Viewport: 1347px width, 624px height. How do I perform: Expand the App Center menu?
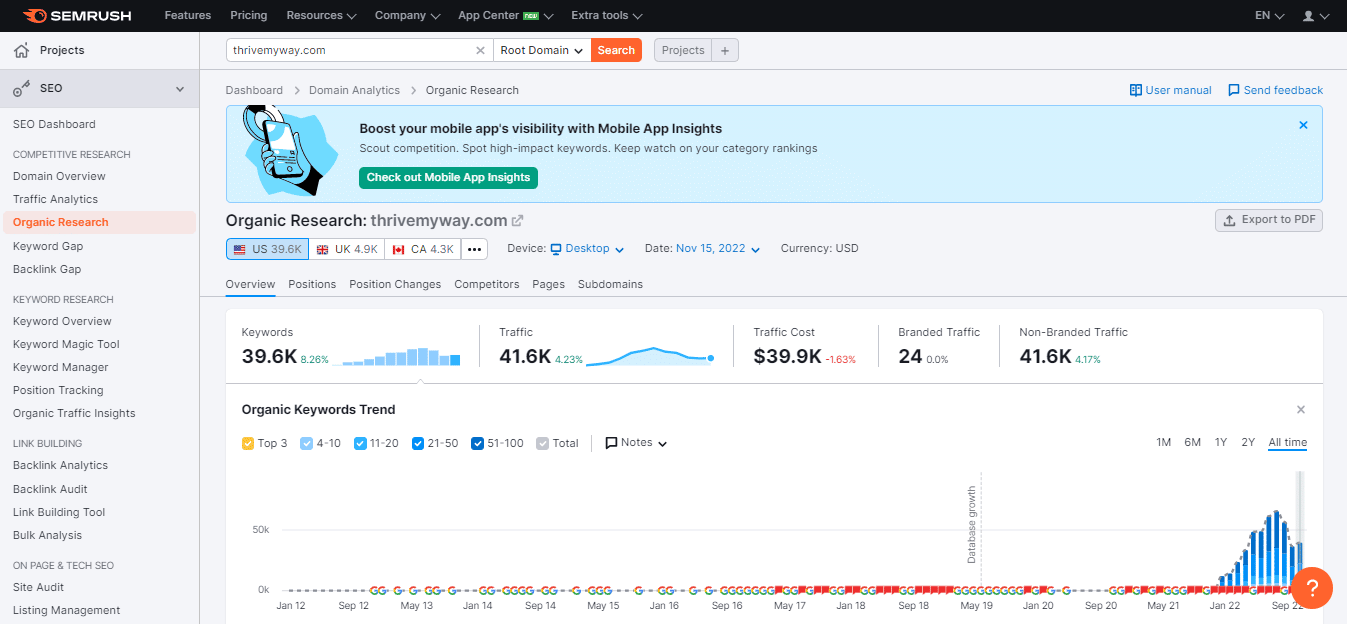click(505, 16)
